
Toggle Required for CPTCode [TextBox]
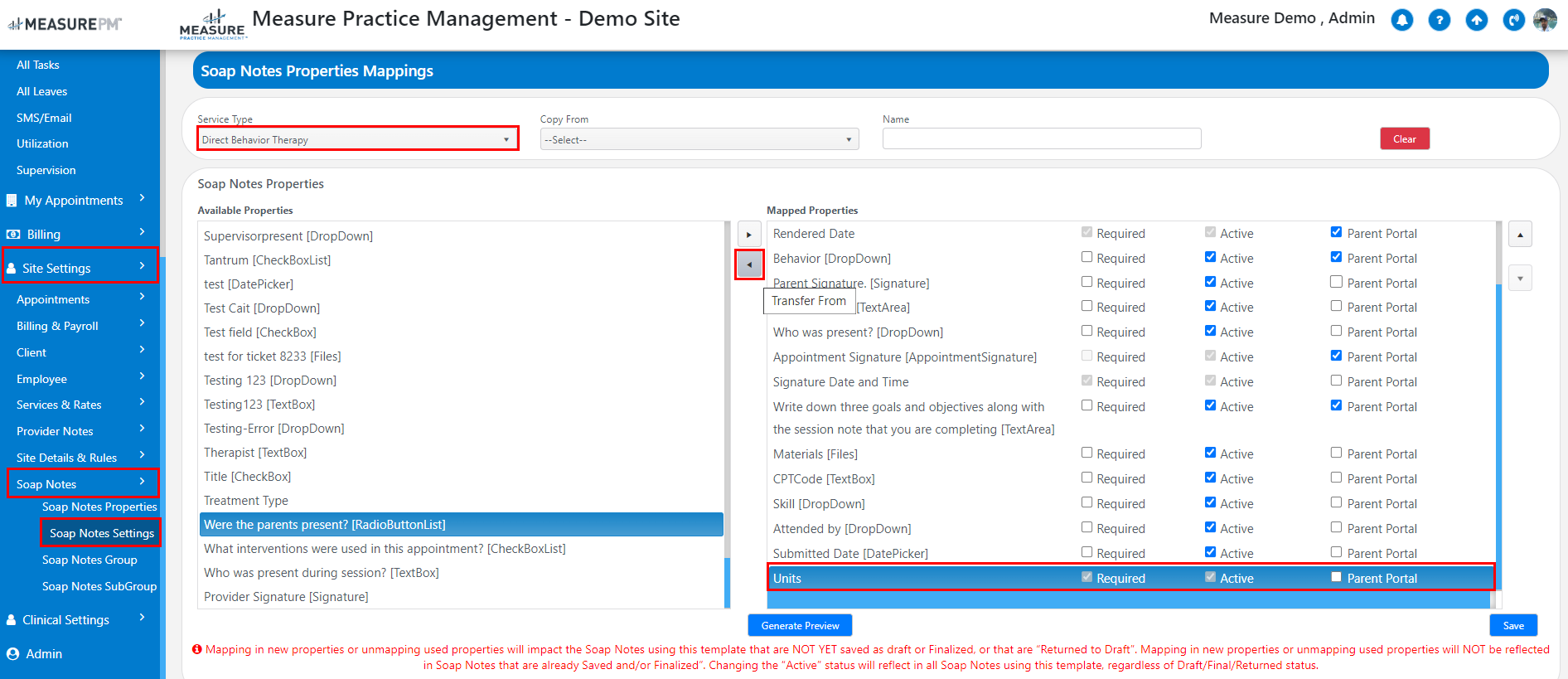pyautogui.click(x=1086, y=478)
